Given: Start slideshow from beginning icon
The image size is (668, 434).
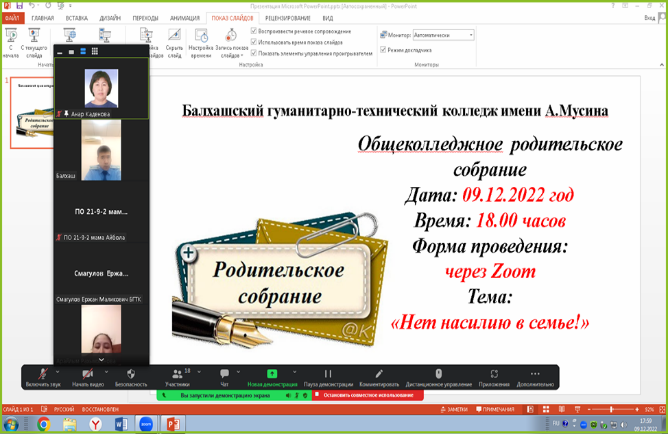Looking at the screenshot, I should pyautogui.click(x=11, y=36).
